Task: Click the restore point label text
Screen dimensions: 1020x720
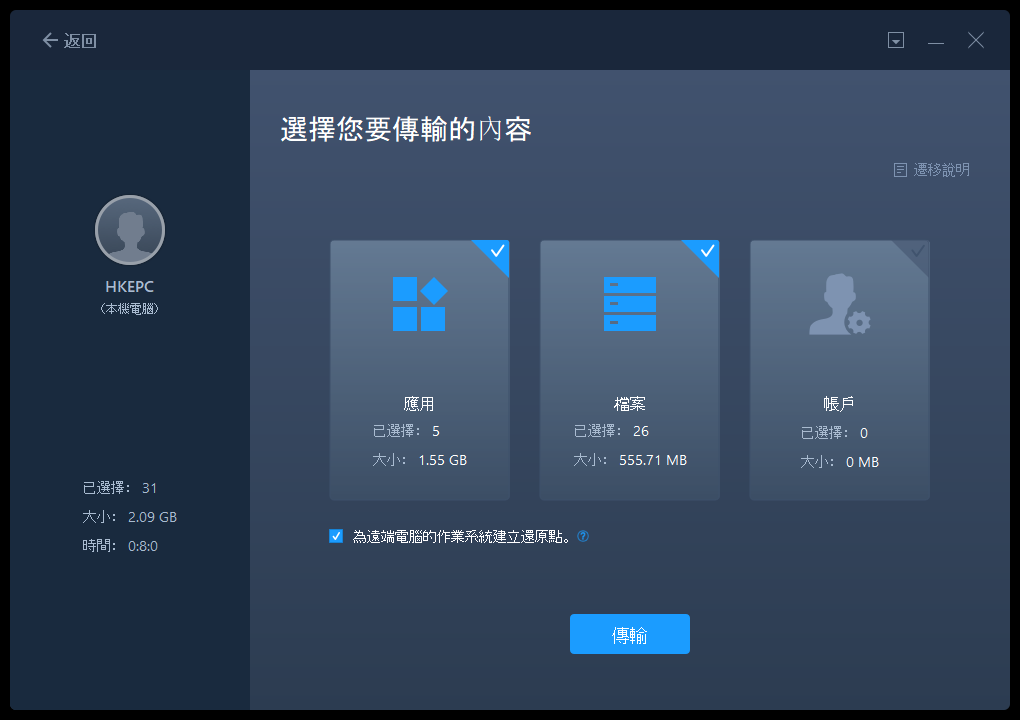Action: click(463, 537)
